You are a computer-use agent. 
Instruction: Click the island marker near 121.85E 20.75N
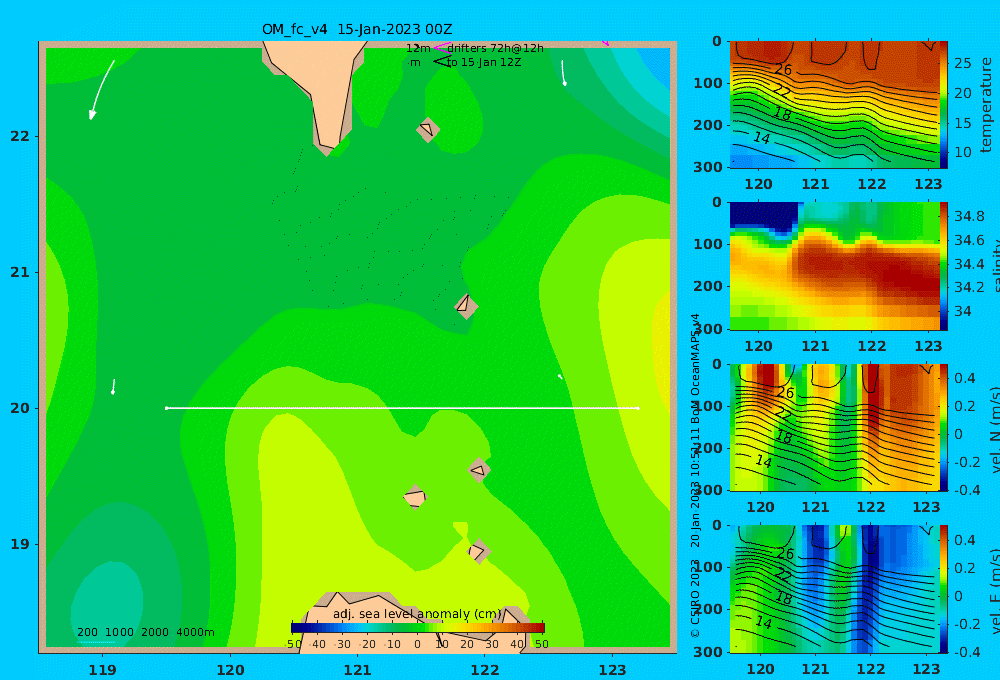466,306
